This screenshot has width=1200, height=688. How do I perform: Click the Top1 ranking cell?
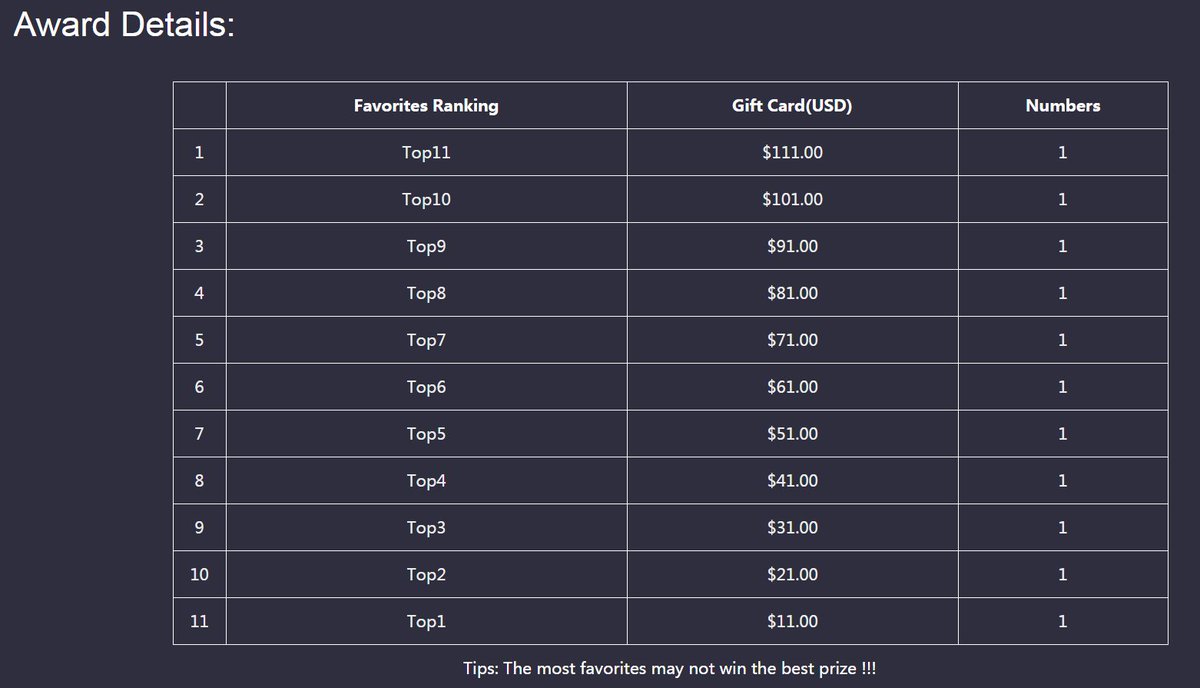[x=426, y=622]
